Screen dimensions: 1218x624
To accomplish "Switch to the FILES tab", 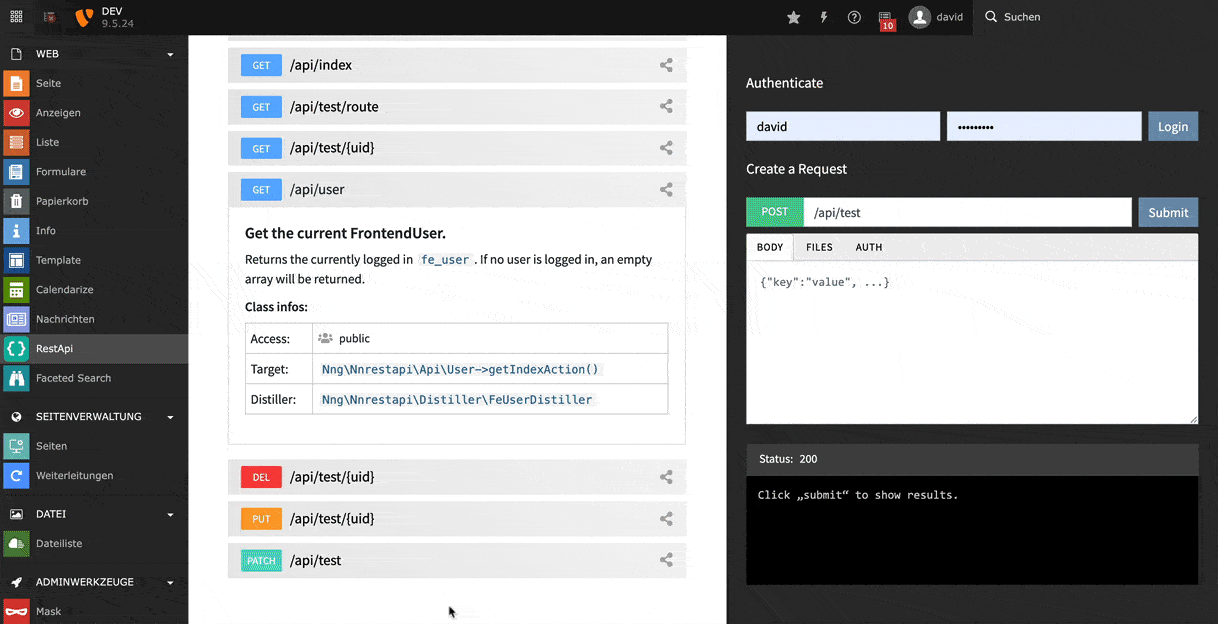I will 819,247.
